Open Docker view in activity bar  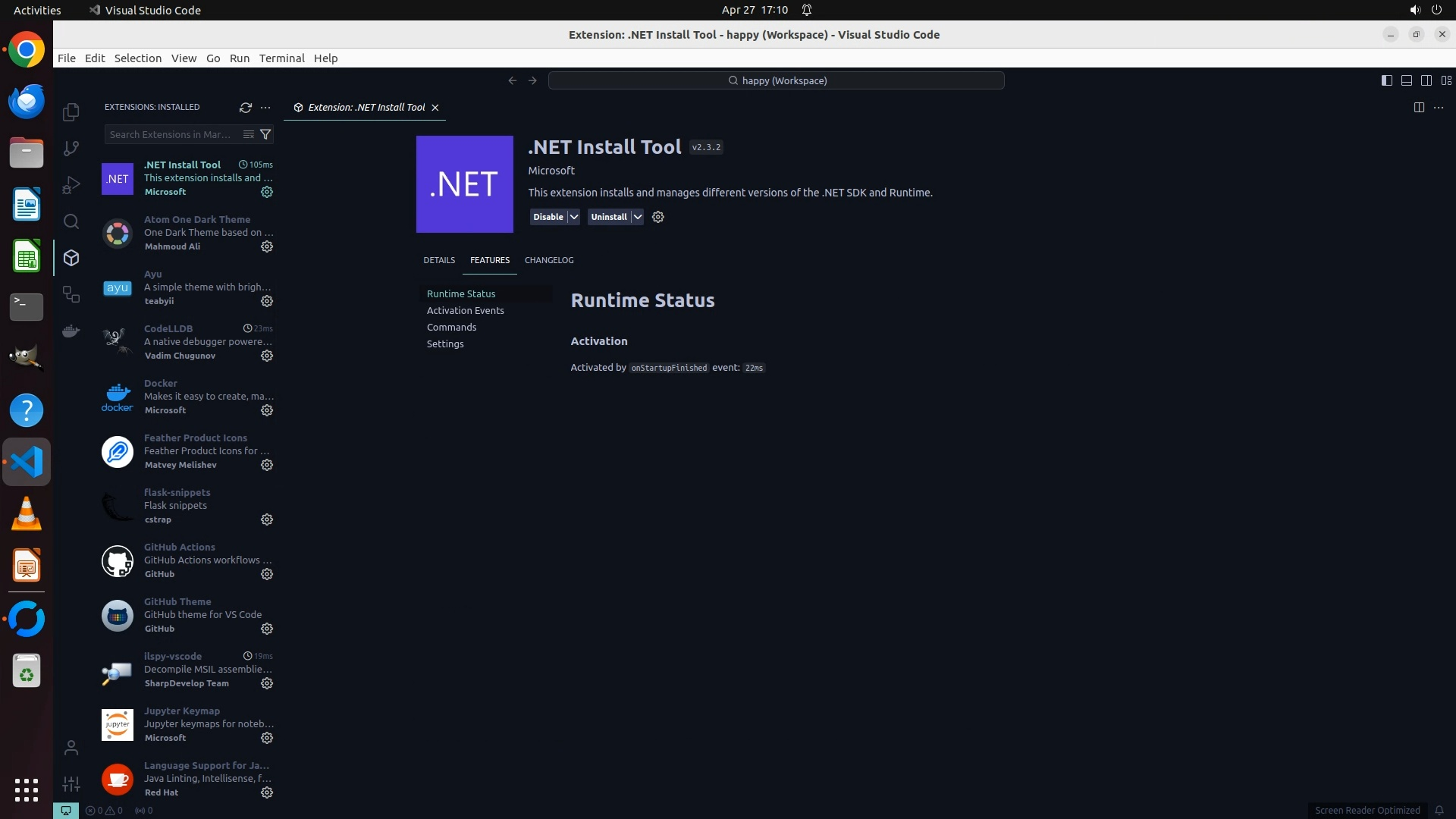point(71,331)
